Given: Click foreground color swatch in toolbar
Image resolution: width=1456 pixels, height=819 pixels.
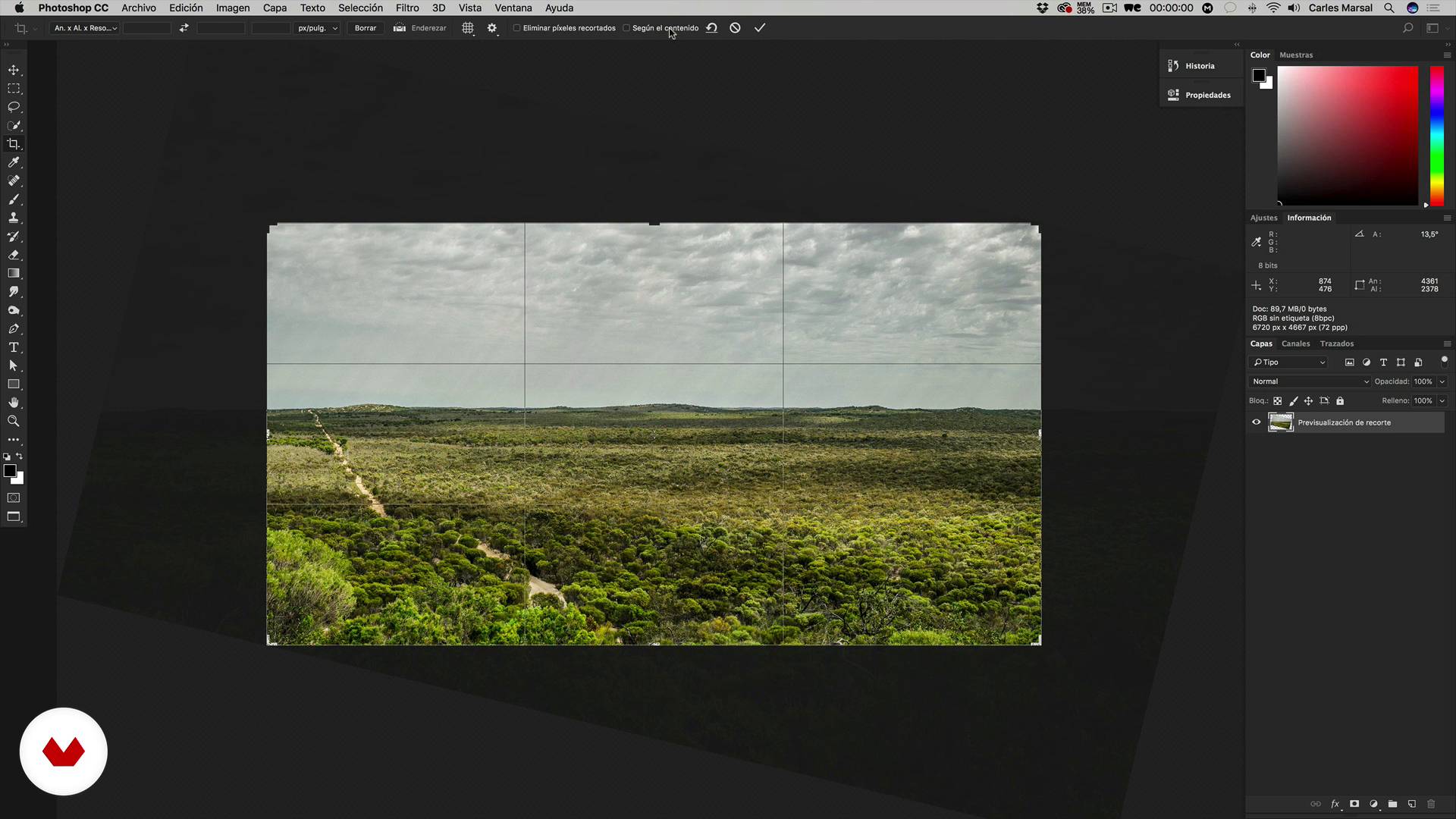Looking at the screenshot, I should (10, 471).
